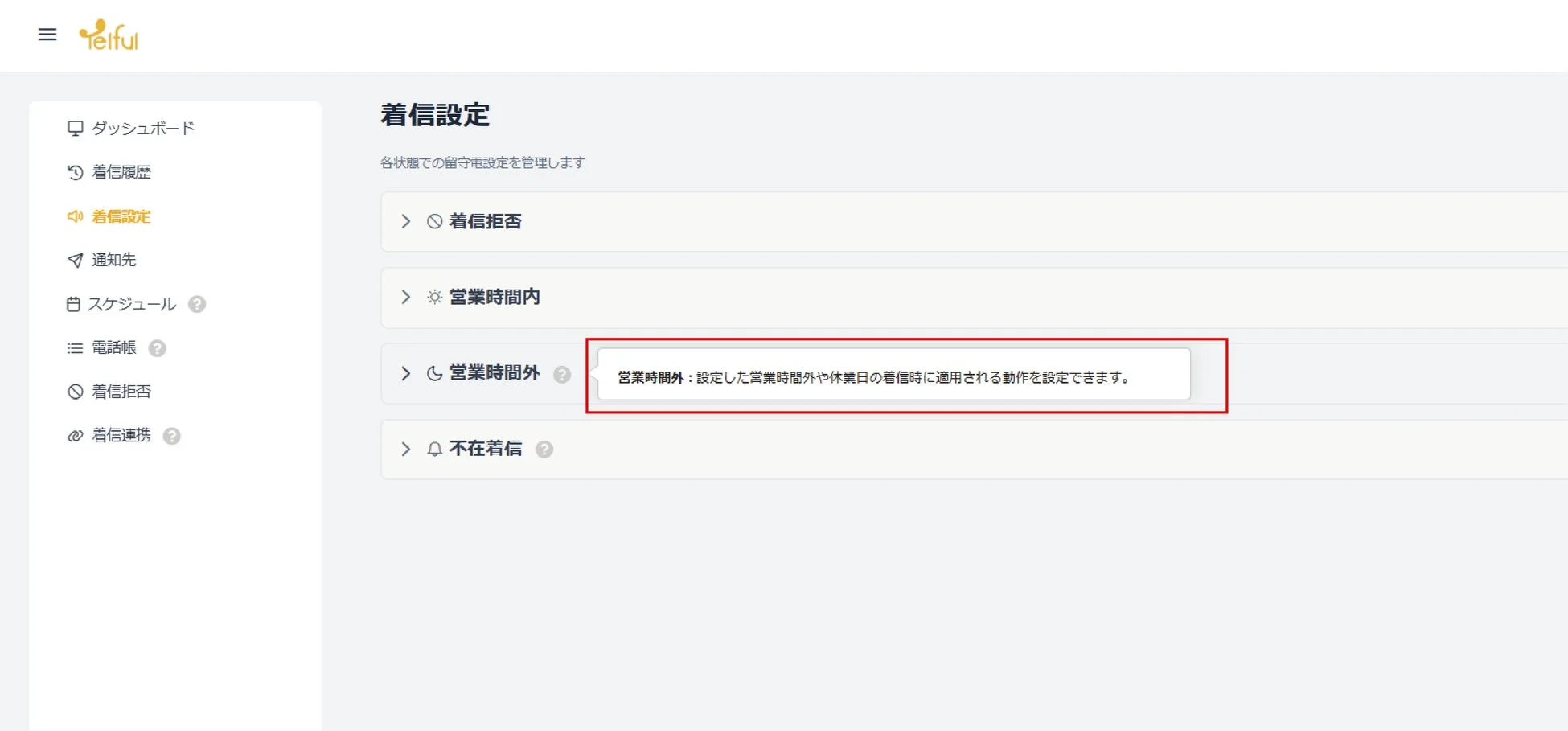This screenshot has width=1568, height=731.
Task: Open the dashboard via the monitor icon
Action: 75,127
